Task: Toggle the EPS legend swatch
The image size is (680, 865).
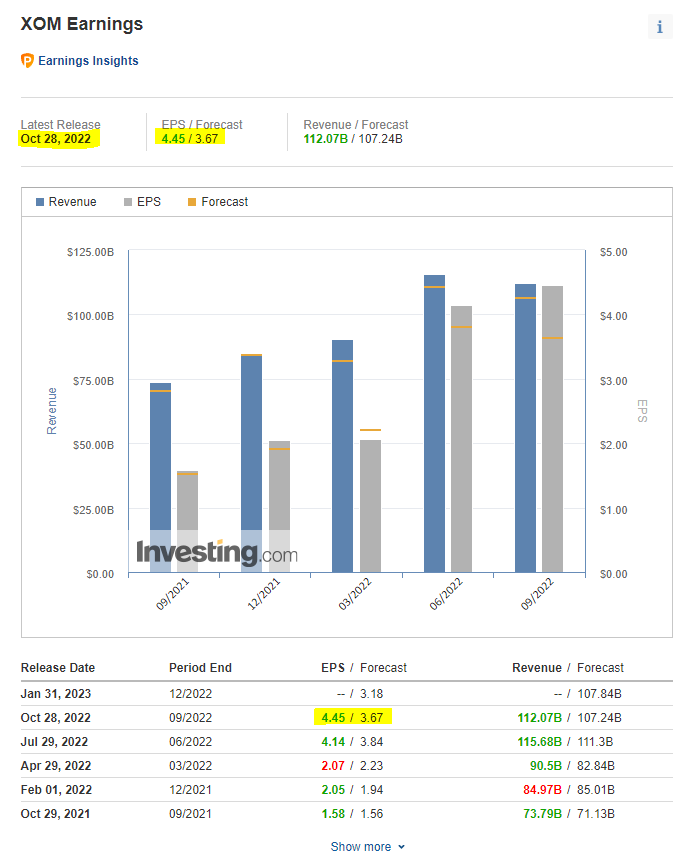Action: pyautogui.click(x=128, y=202)
